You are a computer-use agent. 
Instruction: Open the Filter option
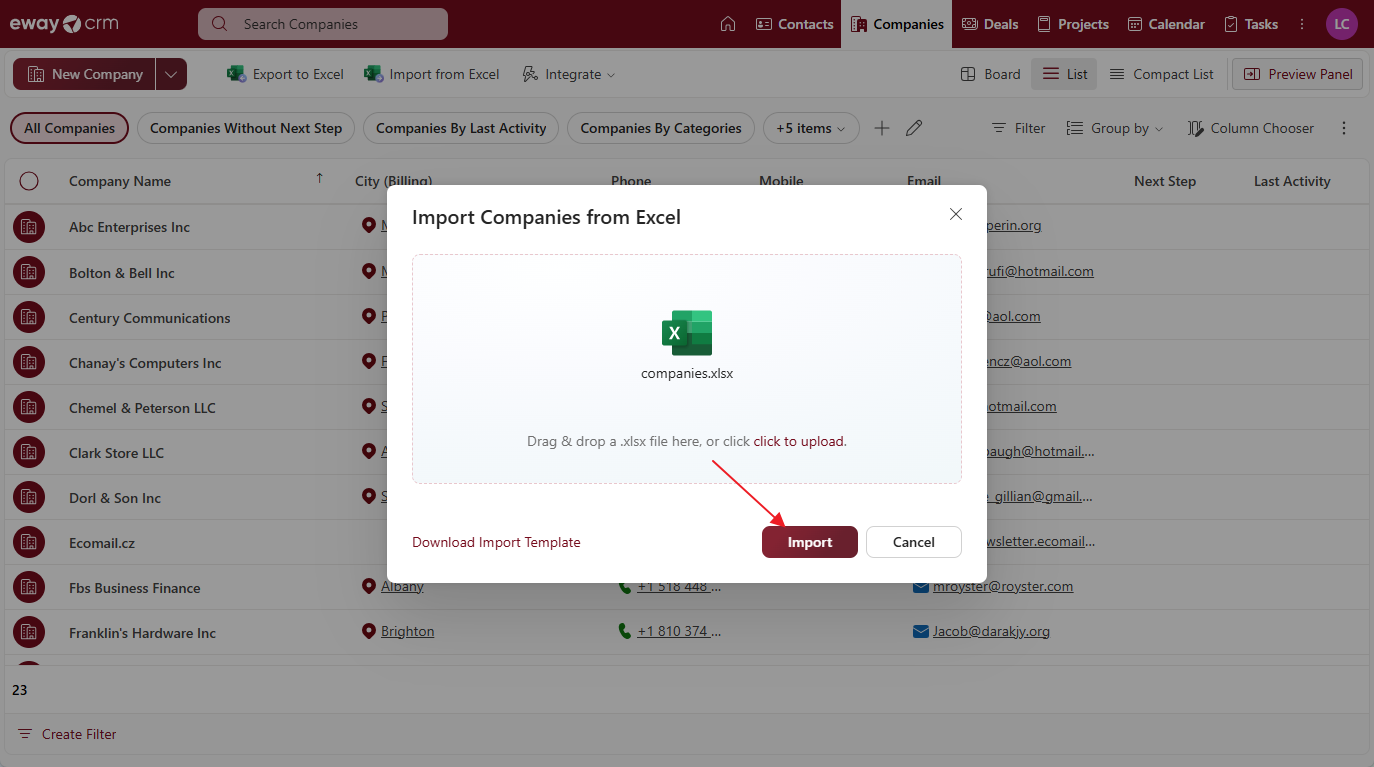1018,128
